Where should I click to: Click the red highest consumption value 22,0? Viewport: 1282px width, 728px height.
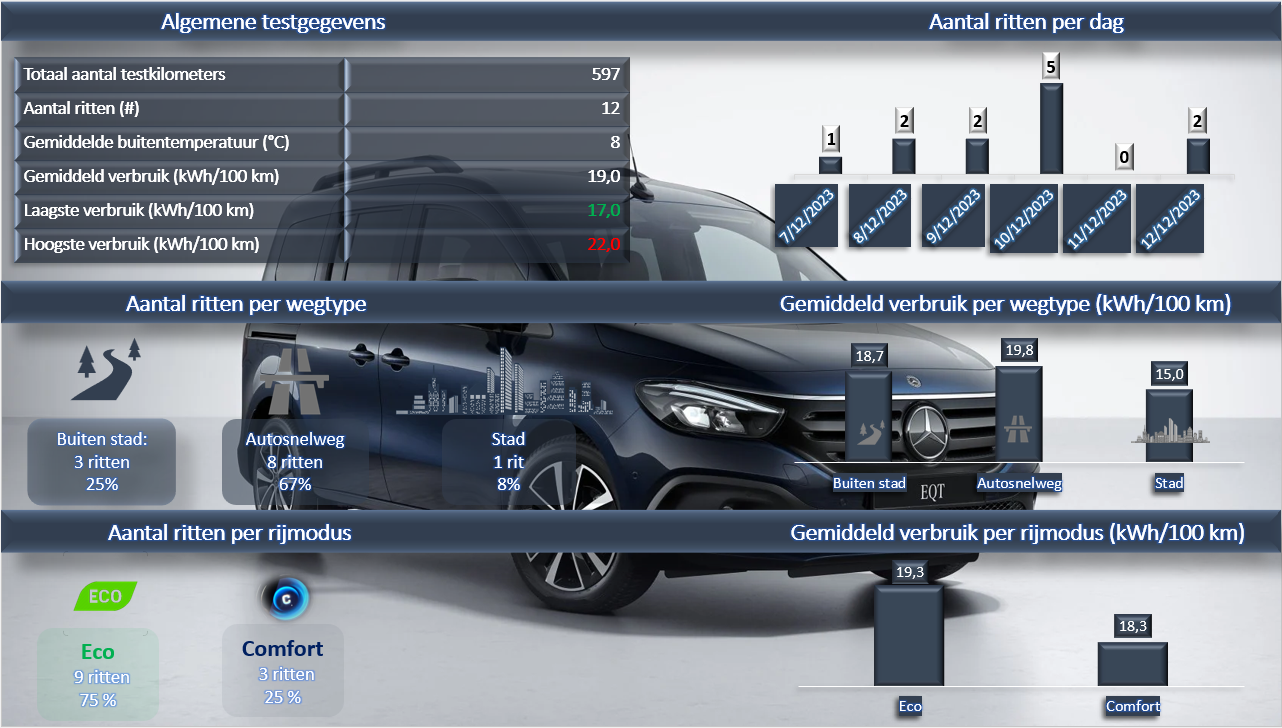604,244
